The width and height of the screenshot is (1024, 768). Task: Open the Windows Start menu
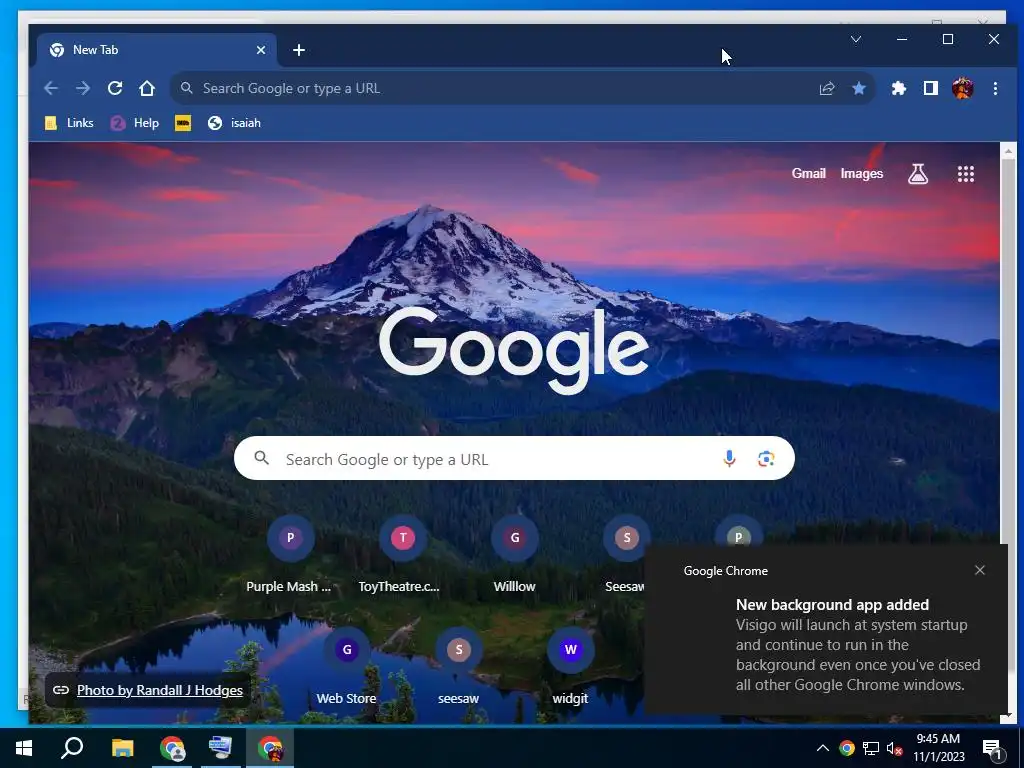pyautogui.click(x=24, y=748)
